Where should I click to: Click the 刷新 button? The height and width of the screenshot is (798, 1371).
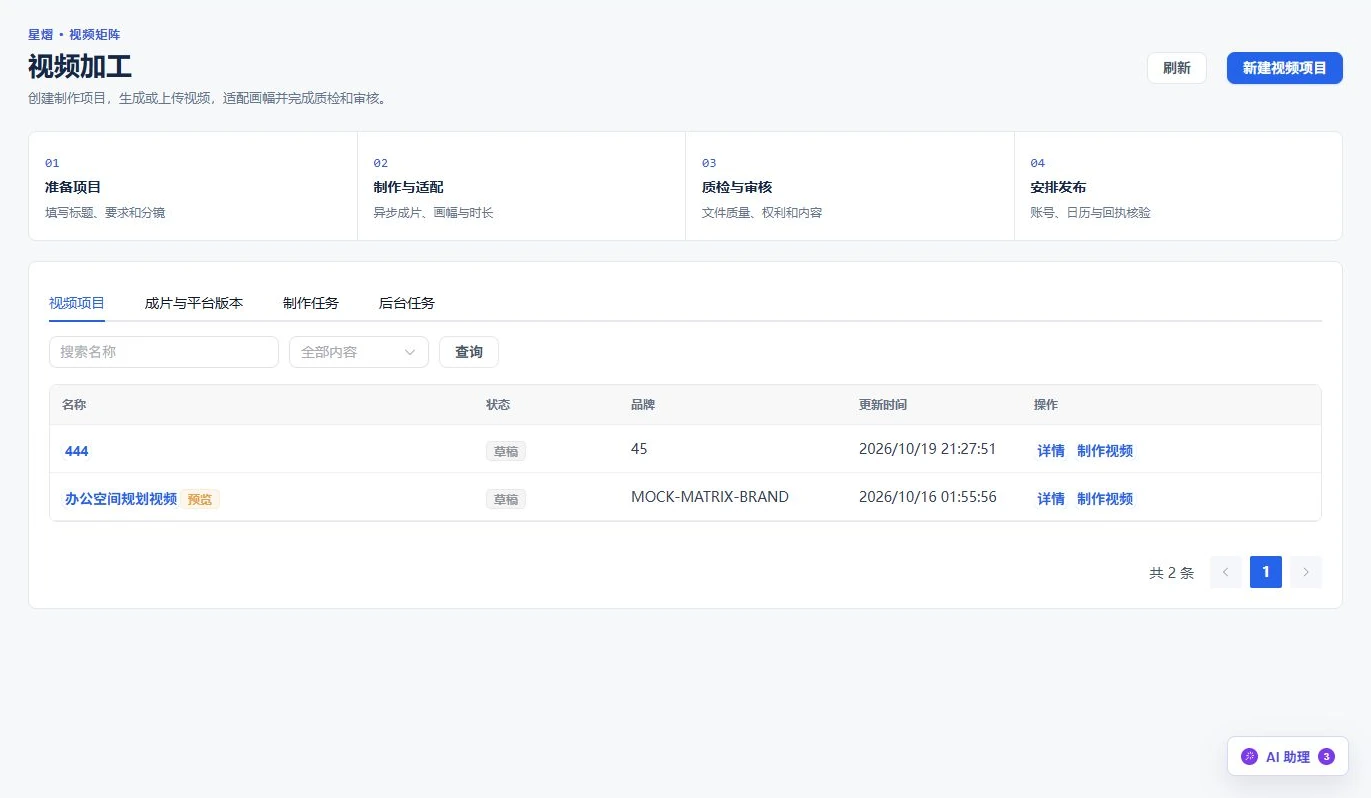(1177, 68)
